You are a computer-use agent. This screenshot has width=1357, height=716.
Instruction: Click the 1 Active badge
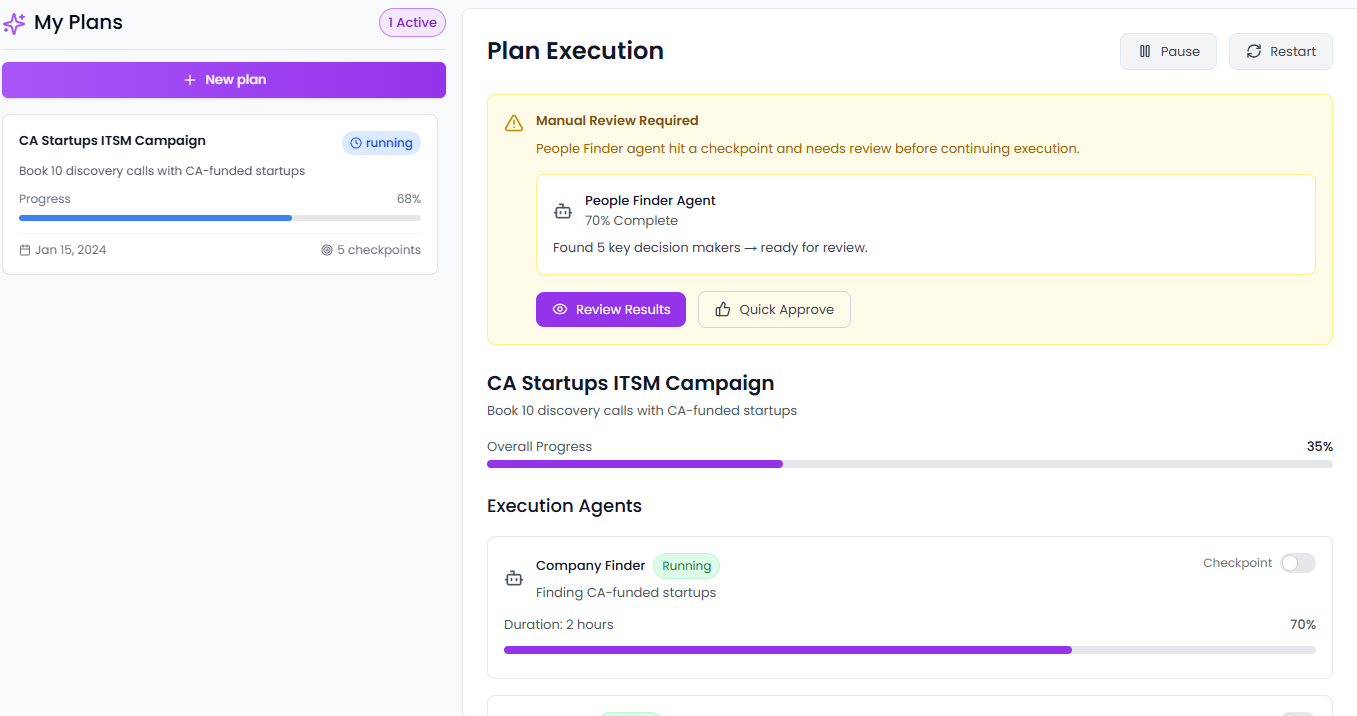click(412, 23)
